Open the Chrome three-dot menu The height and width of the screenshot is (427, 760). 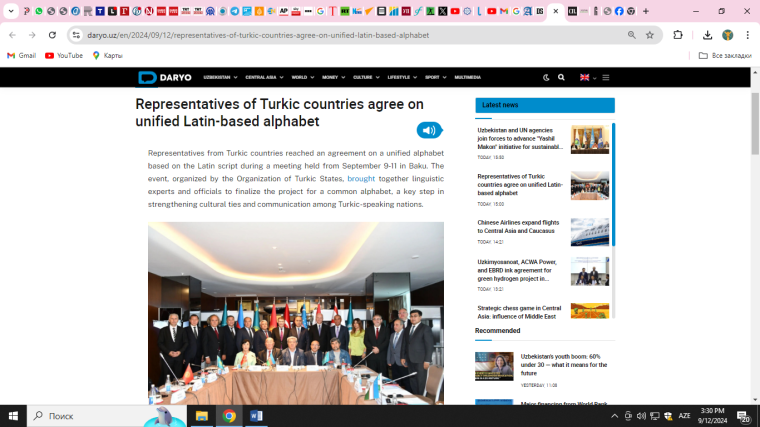coord(748,35)
